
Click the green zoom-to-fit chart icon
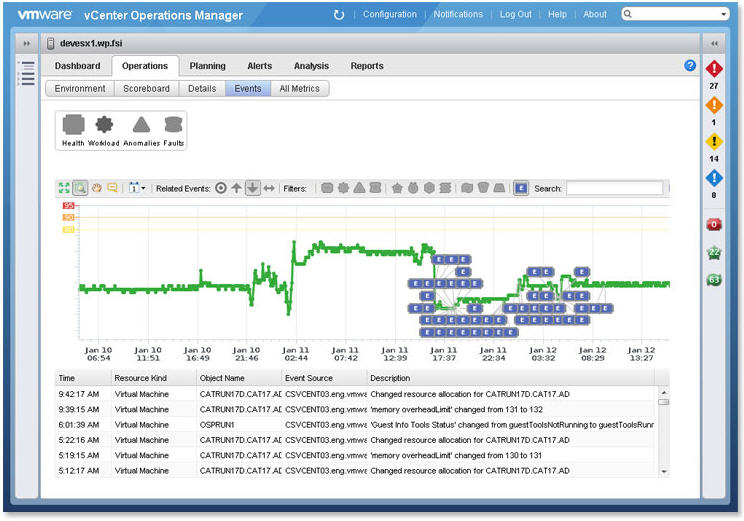(x=64, y=188)
